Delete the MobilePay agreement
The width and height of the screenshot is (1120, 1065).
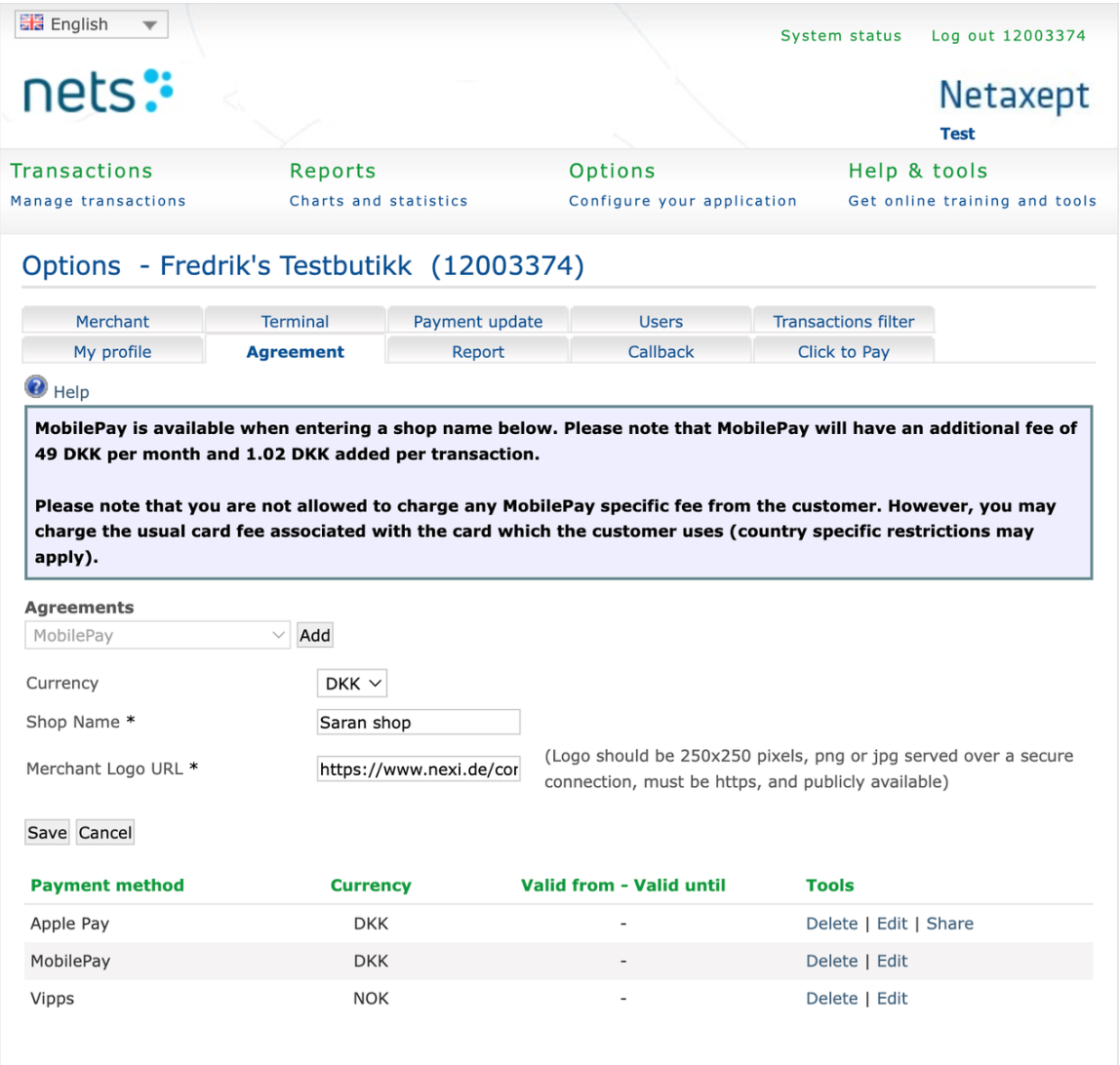(x=831, y=961)
